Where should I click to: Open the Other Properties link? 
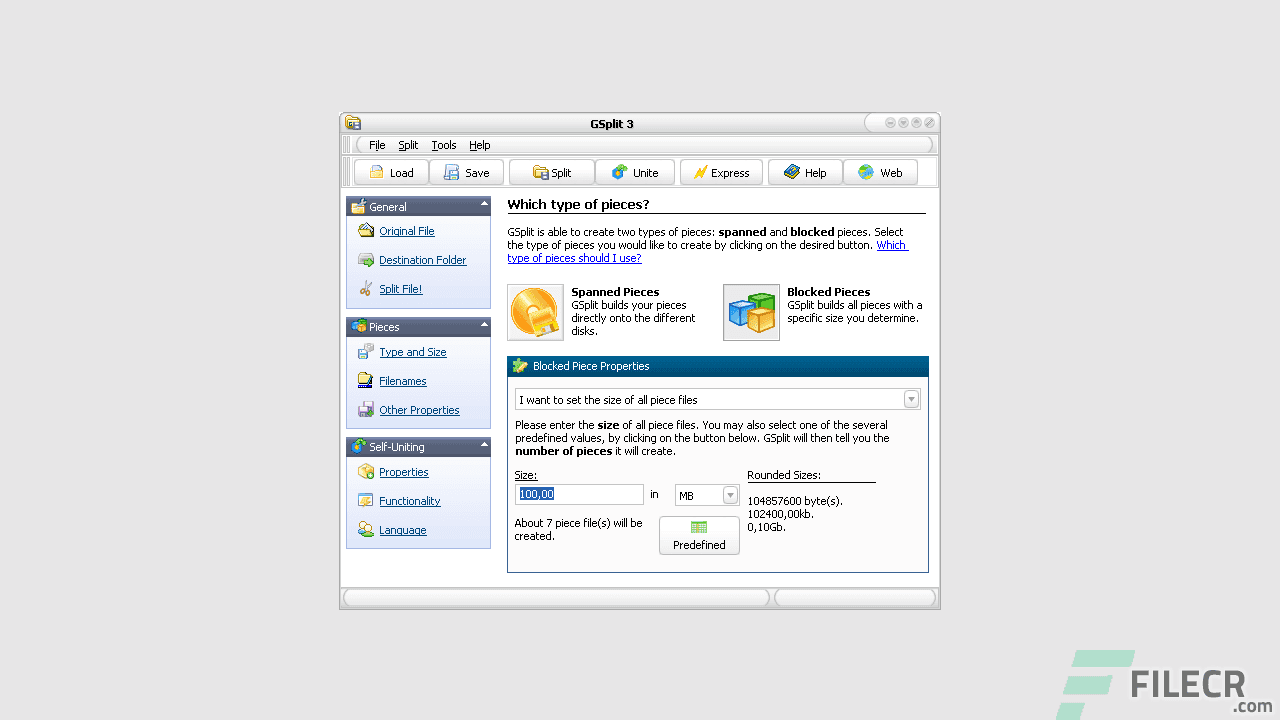pyautogui.click(x=419, y=410)
